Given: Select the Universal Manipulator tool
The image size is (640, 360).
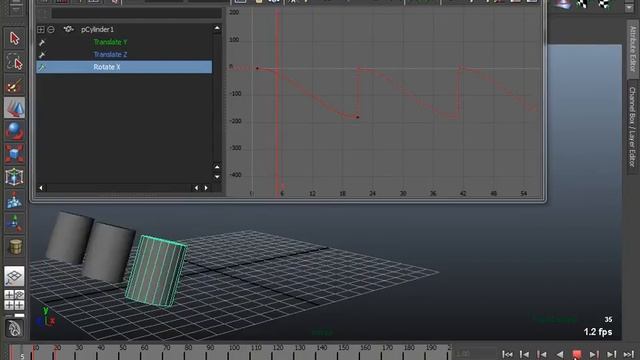Looking at the screenshot, I should coord(14,177).
